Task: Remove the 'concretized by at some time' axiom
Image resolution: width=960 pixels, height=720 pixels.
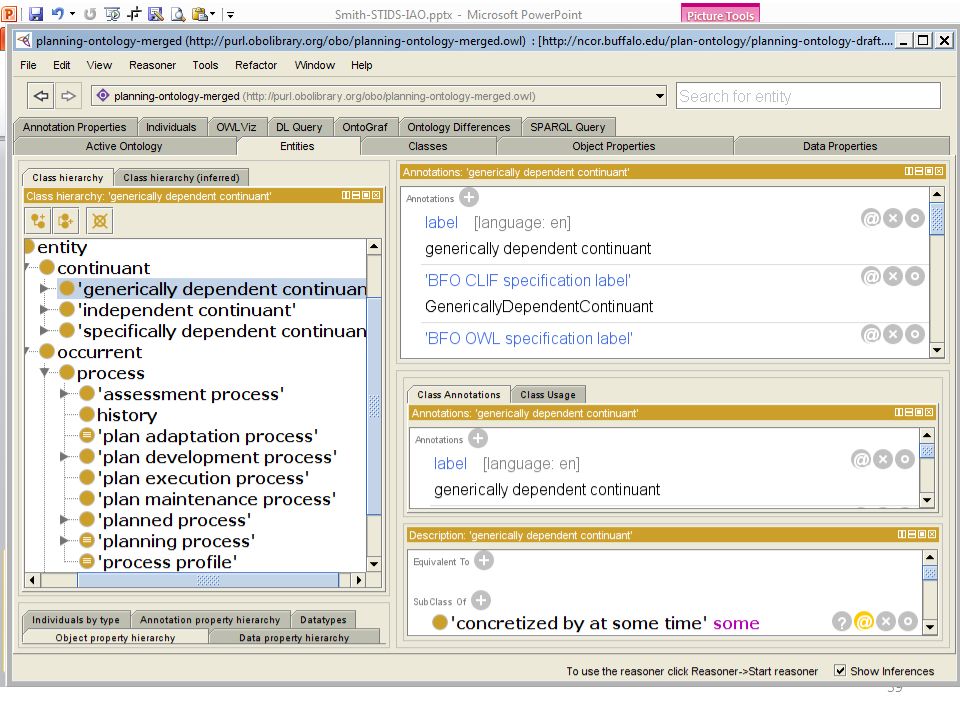Action: pos(886,622)
